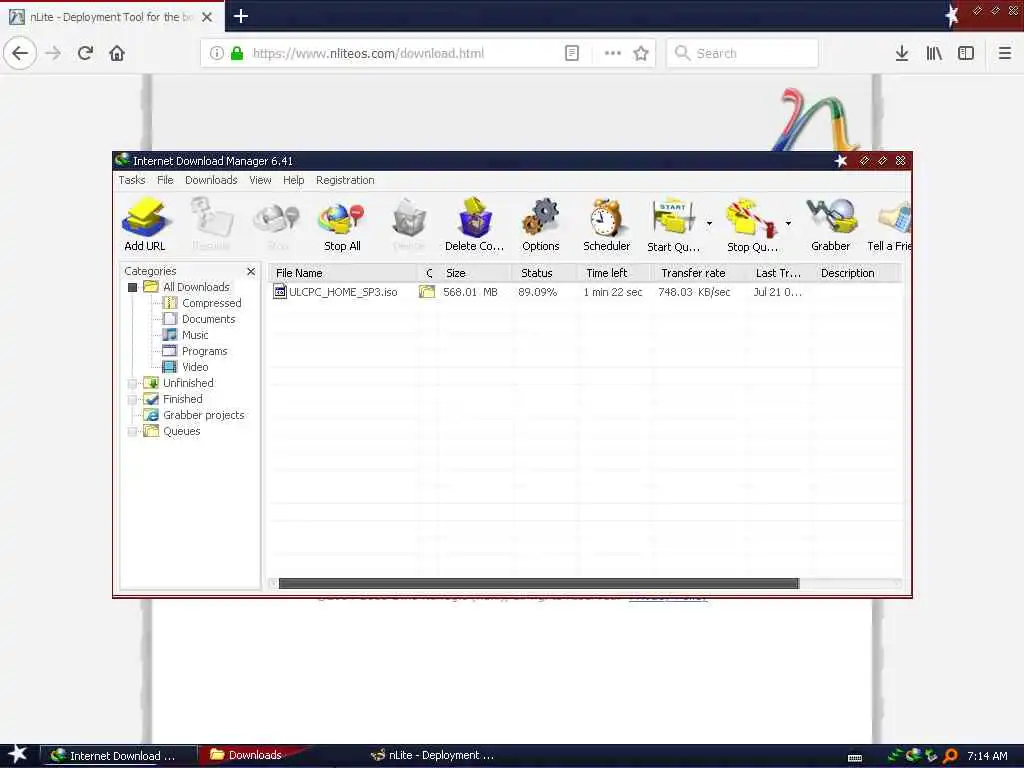This screenshot has height=768, width=1024.
Task: Open a new browser tab
Action: point(240,16)
